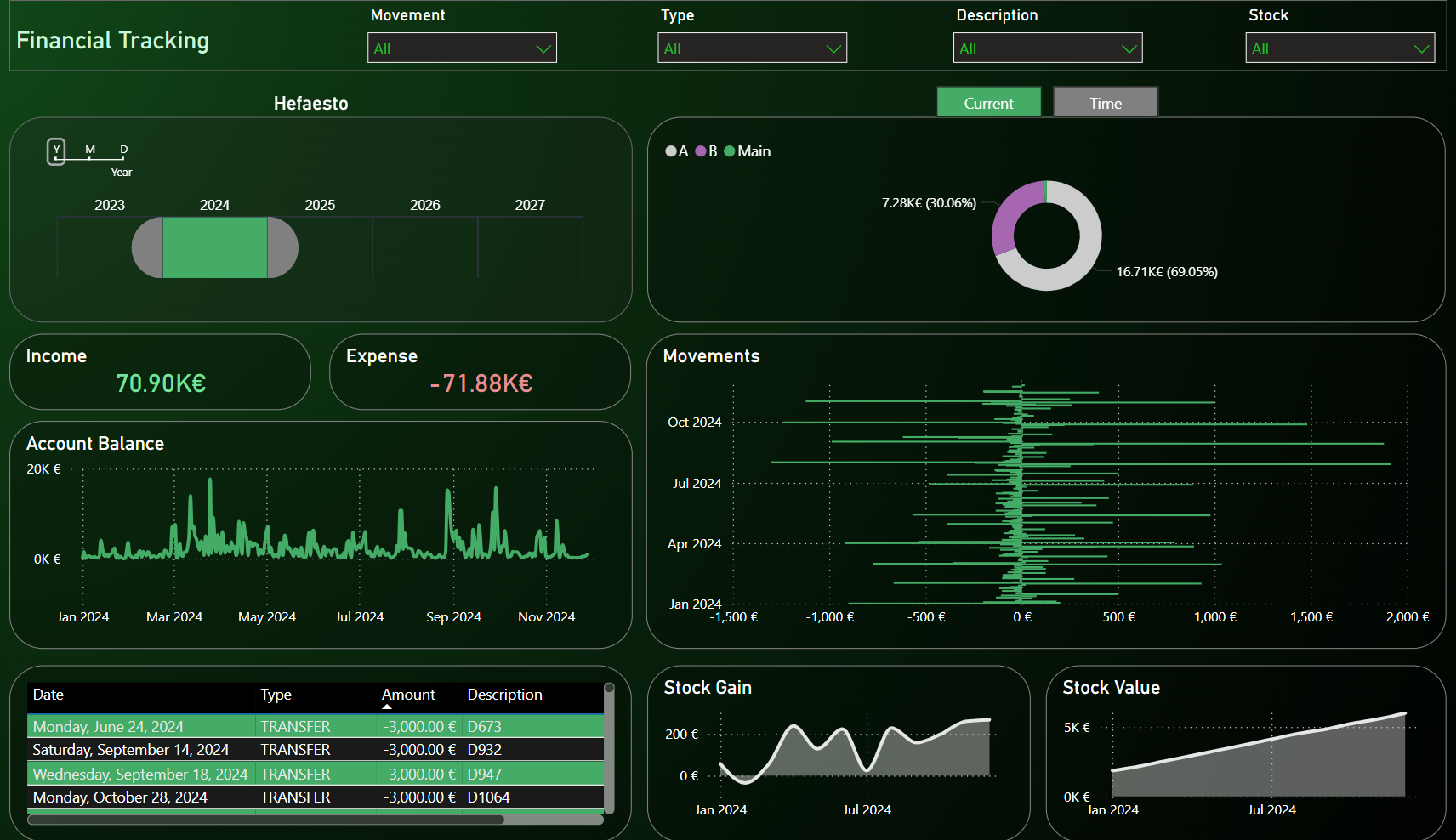Image resolution: width=1456 pixels, height=840 pixels.
Task: Click the Stock Gain chart title
Action: coord(708,688)
